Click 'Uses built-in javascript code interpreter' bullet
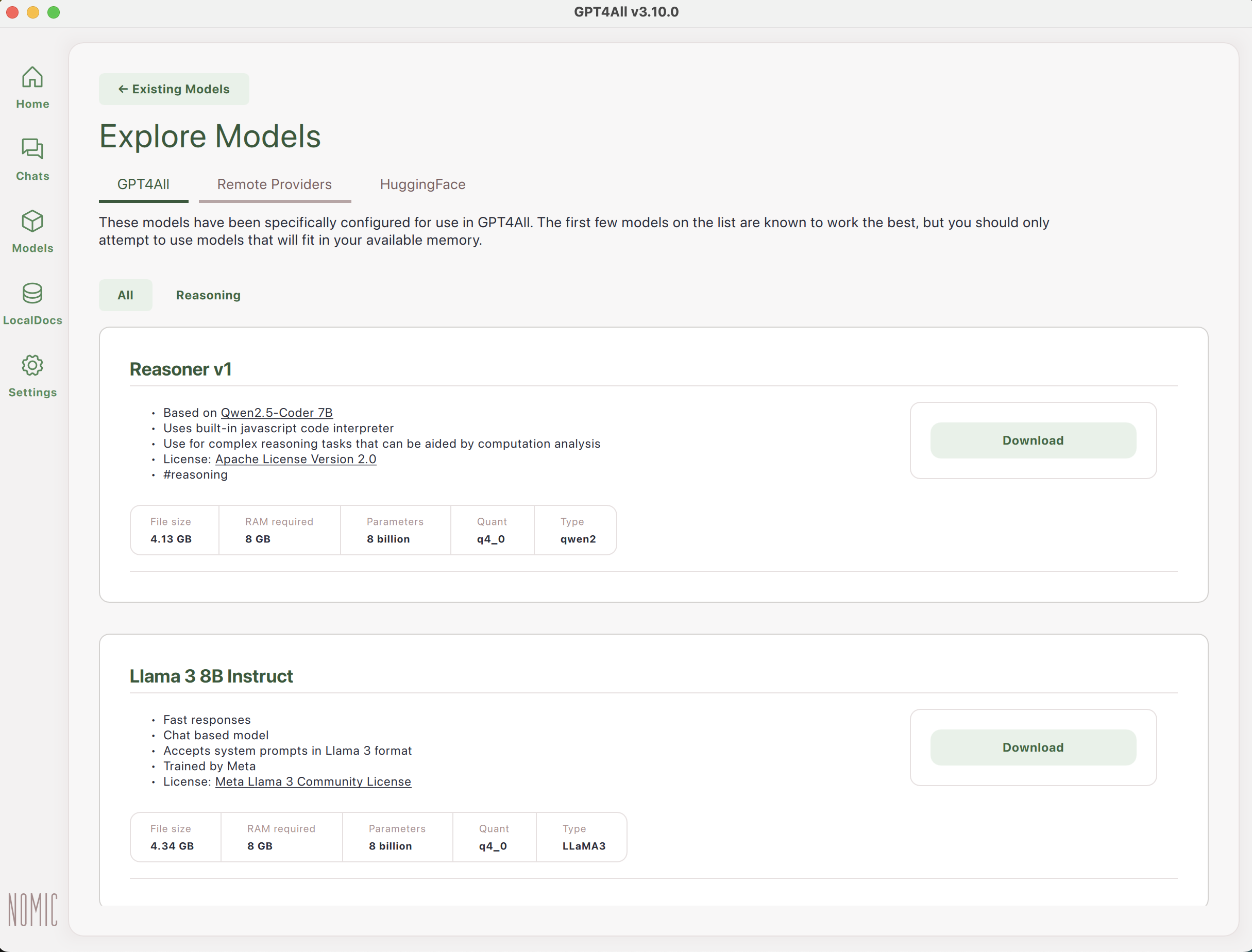 tap(279, 429)
